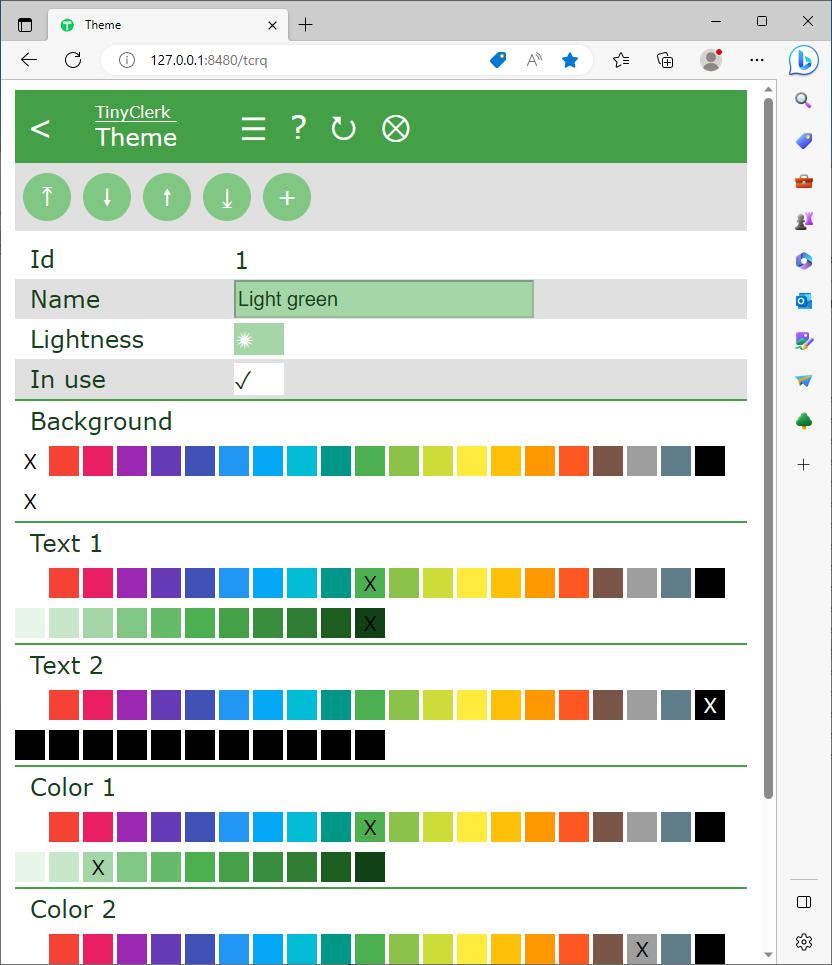Viewport: 832px width, 965px height.
Task: Click the question mark help icon
Action: coord(298,128)
